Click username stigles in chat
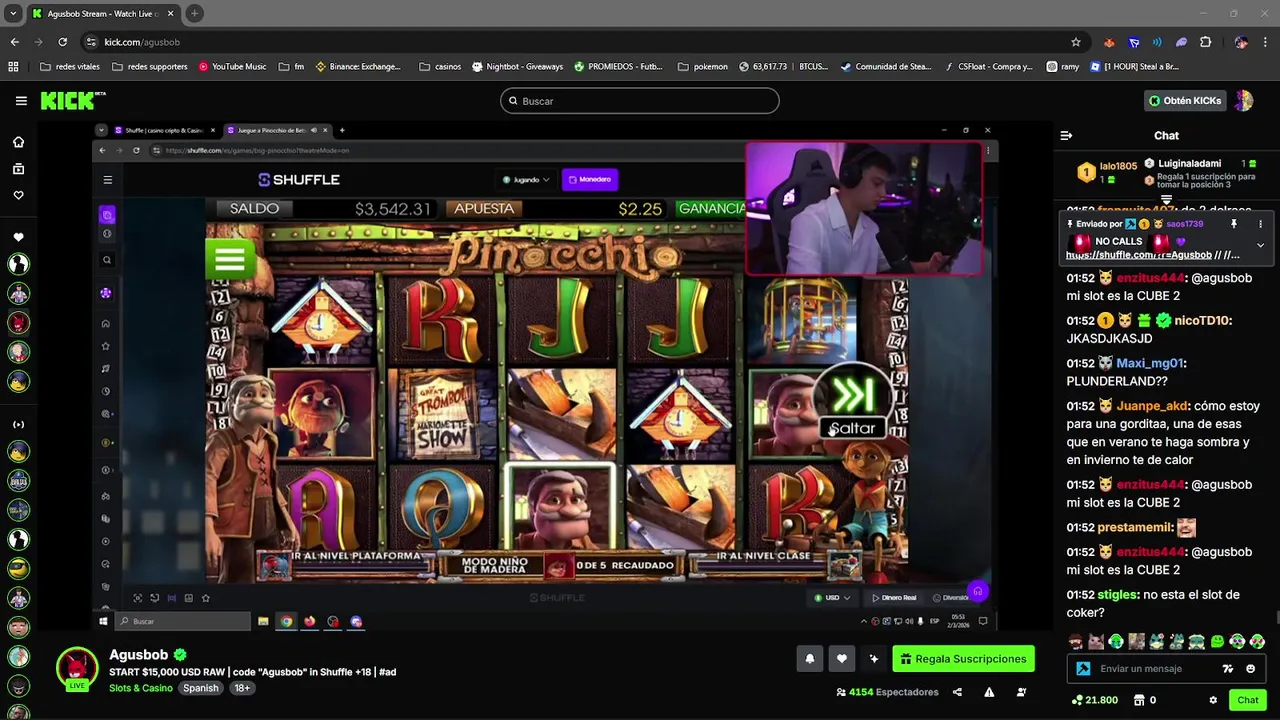 (1117, 595)
